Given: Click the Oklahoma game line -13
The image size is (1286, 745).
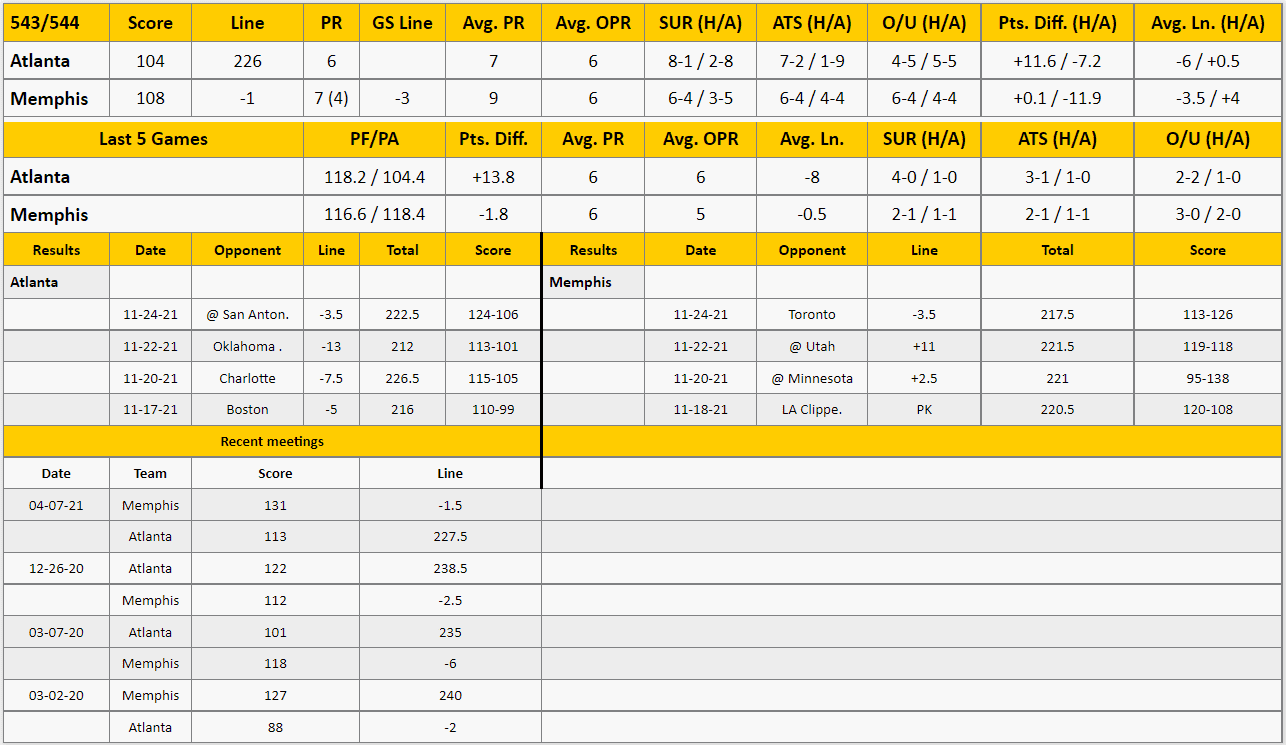Looking at the screenshot, I should [331, 346].
